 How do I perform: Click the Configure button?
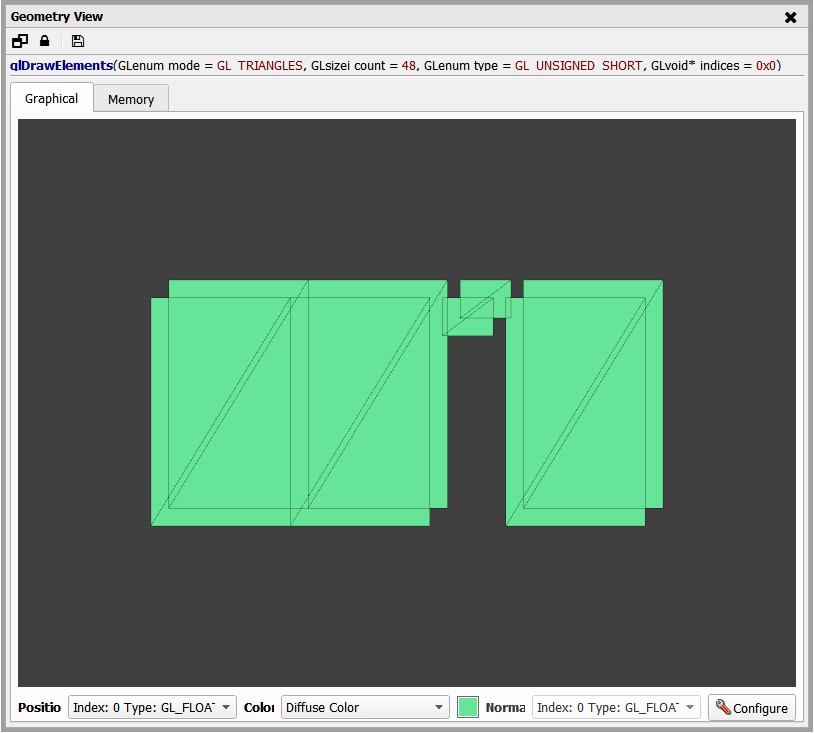point(752,707)
